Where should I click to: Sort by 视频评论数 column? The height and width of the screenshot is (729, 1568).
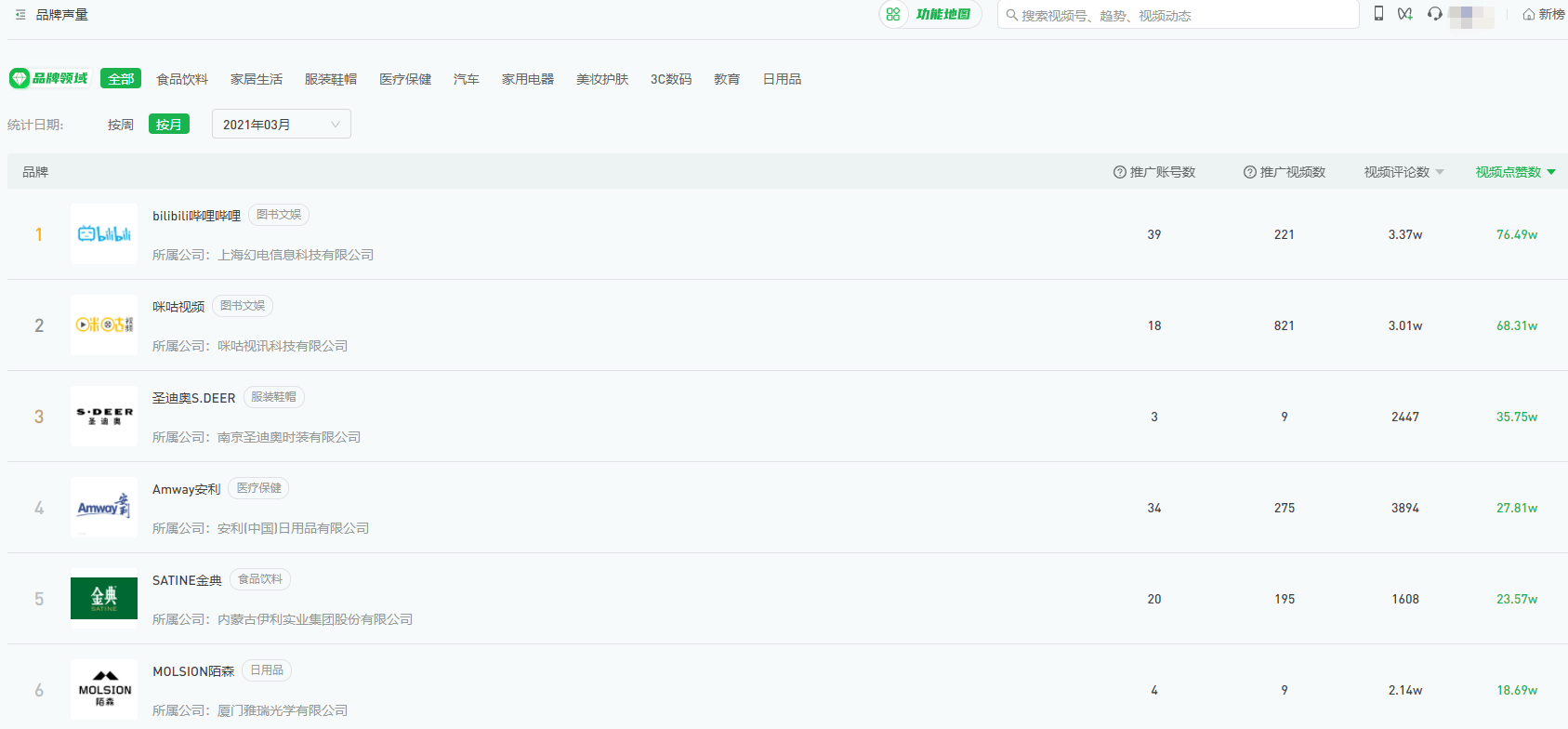point(1403,172)
